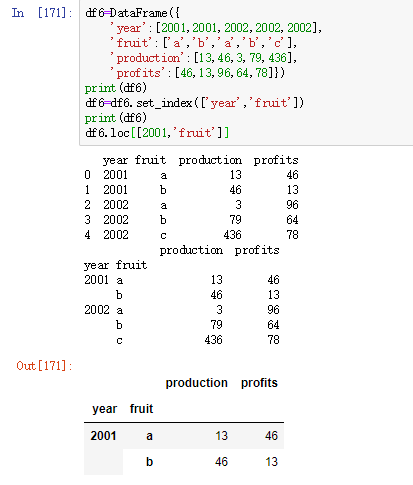The width and height of the screenshot is (413, 485).
Task: Click bold 'profits' header in Out table
Action: 259,383
